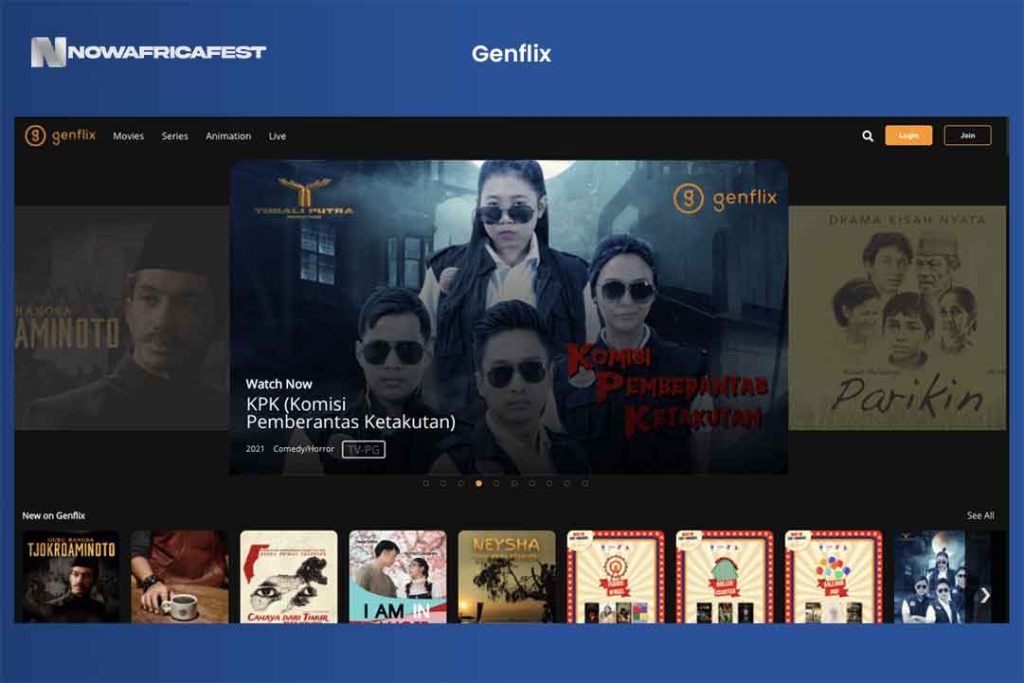Viewport: 1024px width, 683px height.
Task: Click the Comedy/Horror genre label
Action: [303, 449]
